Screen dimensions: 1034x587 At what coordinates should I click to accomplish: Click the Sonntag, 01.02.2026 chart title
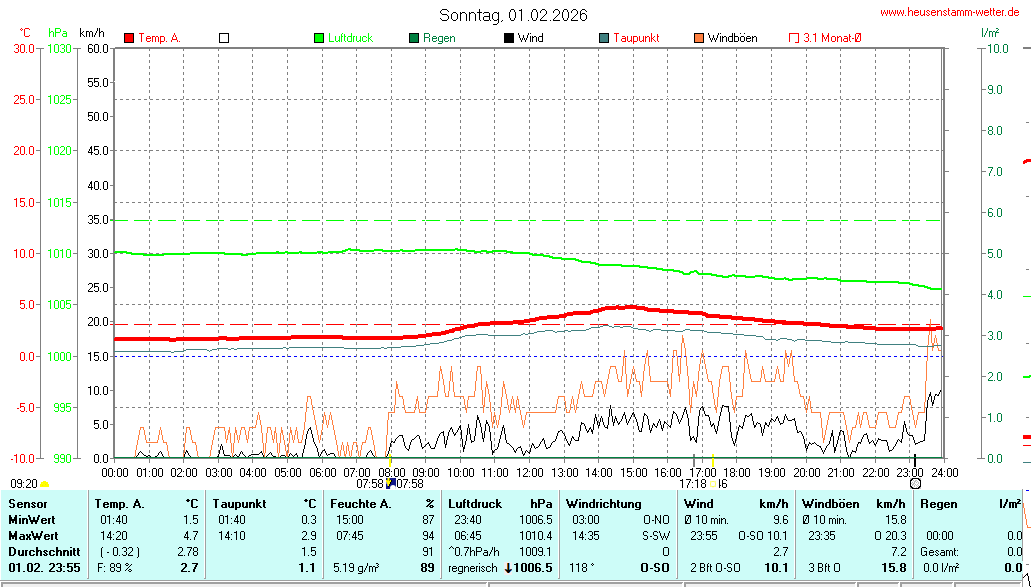click(513, 15)
